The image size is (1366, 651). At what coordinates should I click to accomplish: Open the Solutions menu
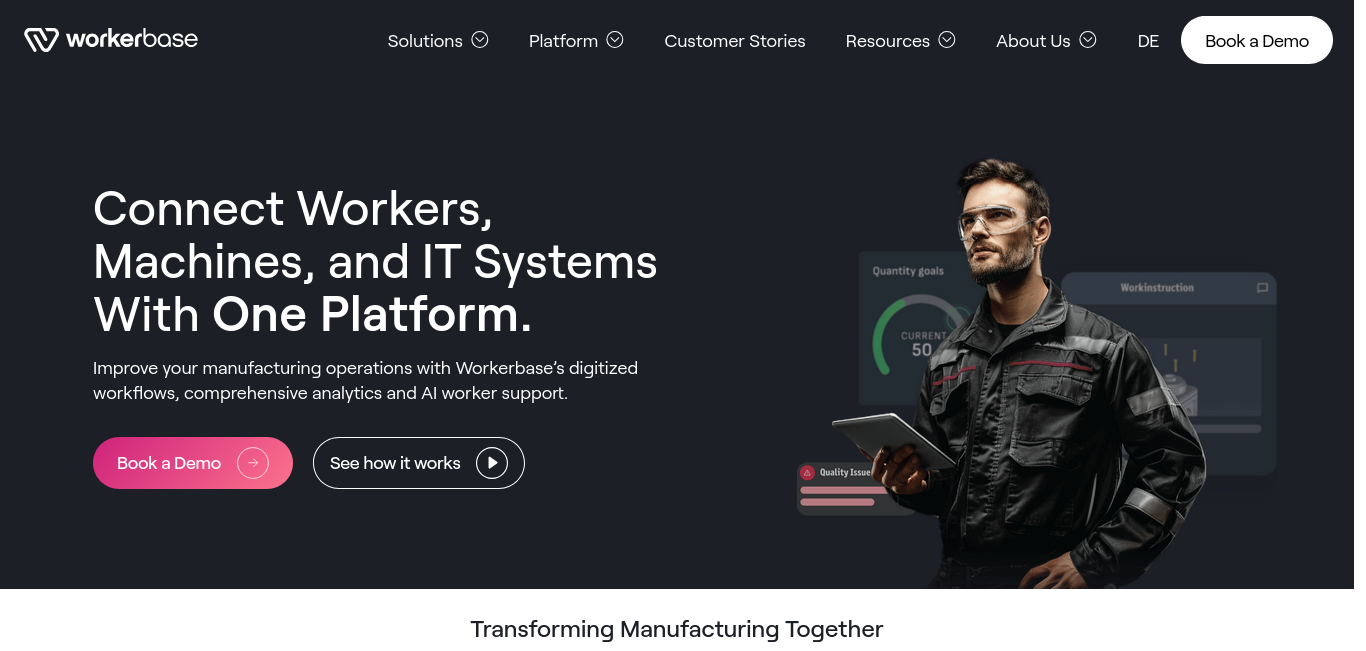(x=425, y=41)
